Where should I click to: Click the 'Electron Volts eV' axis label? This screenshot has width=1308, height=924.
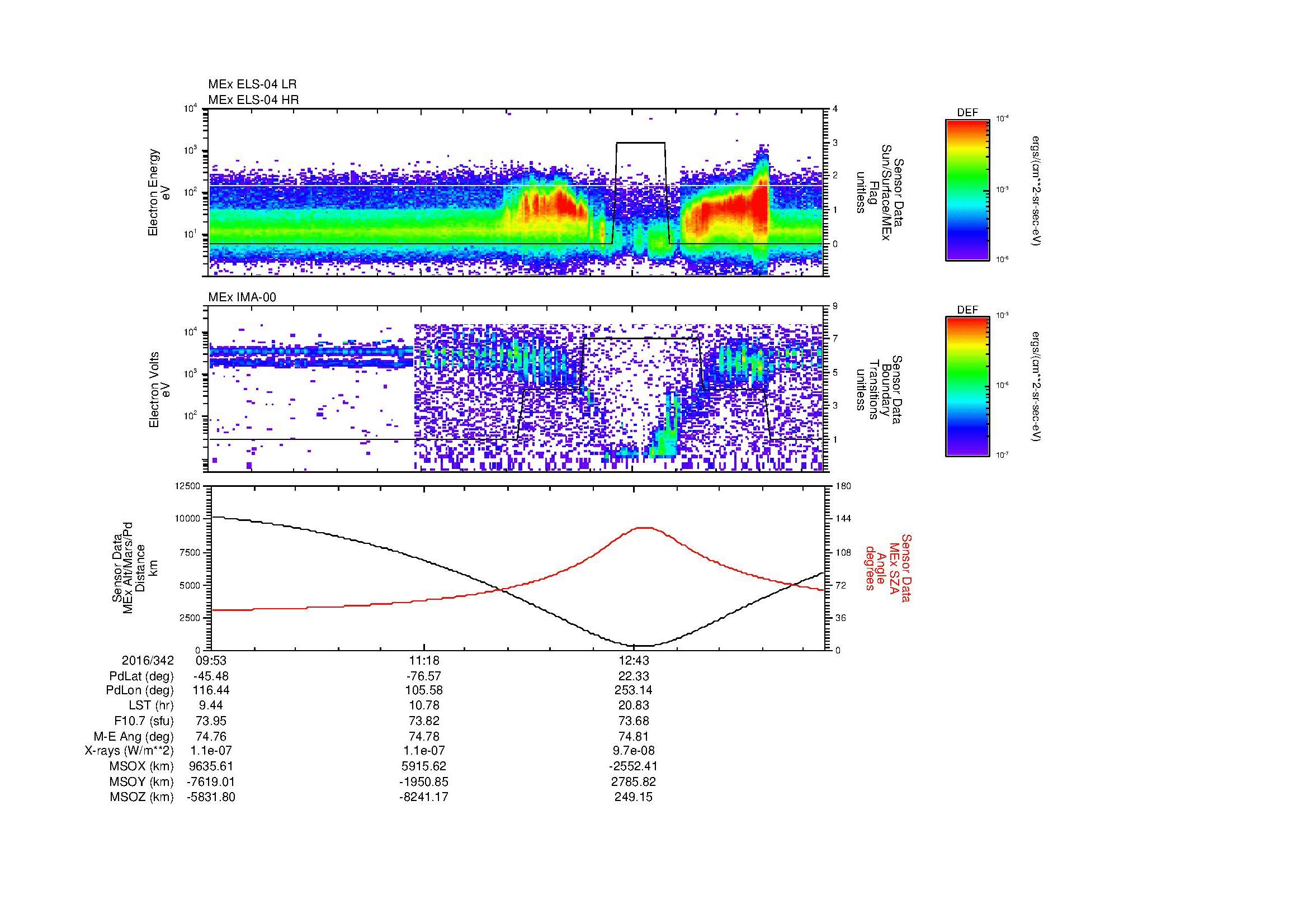[x=159, y=390]
